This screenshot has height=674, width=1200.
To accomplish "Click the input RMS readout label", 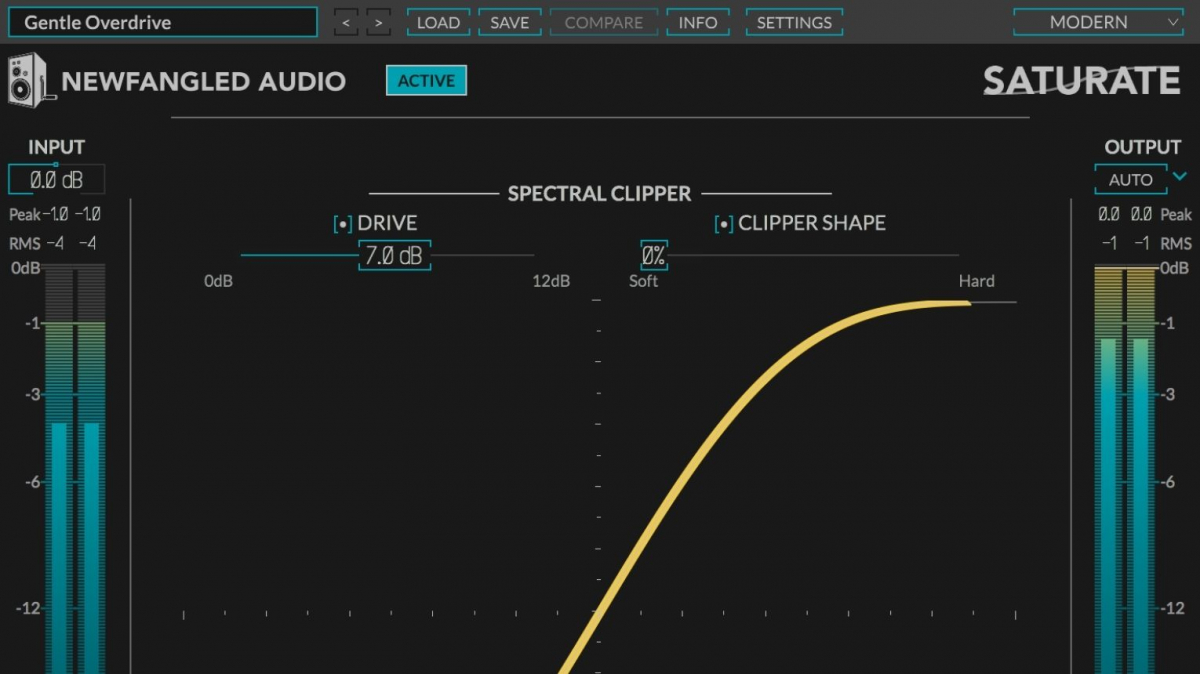I will (25, 244).
